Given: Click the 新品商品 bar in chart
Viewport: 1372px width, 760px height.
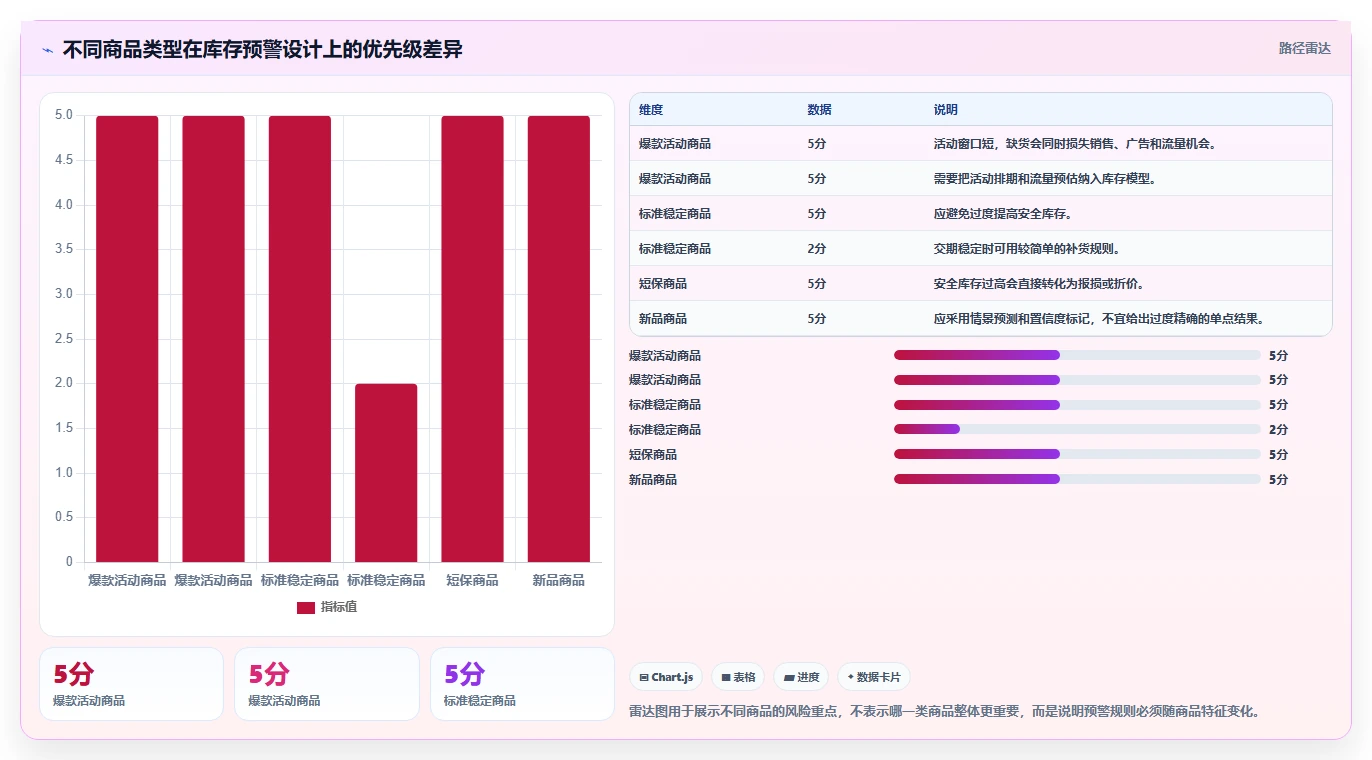Looking at the screenshot, I should click(x=559, y=339).
